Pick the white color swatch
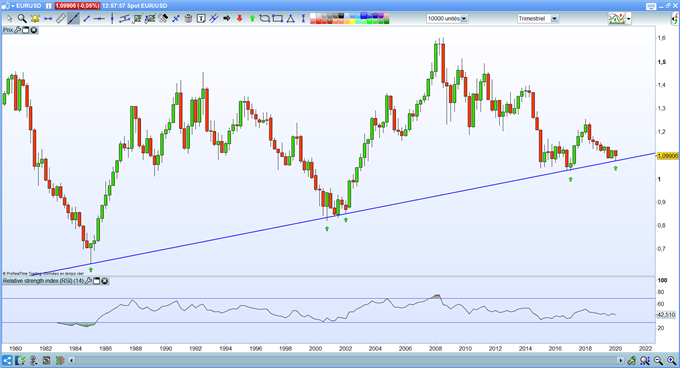 point(313,16)
